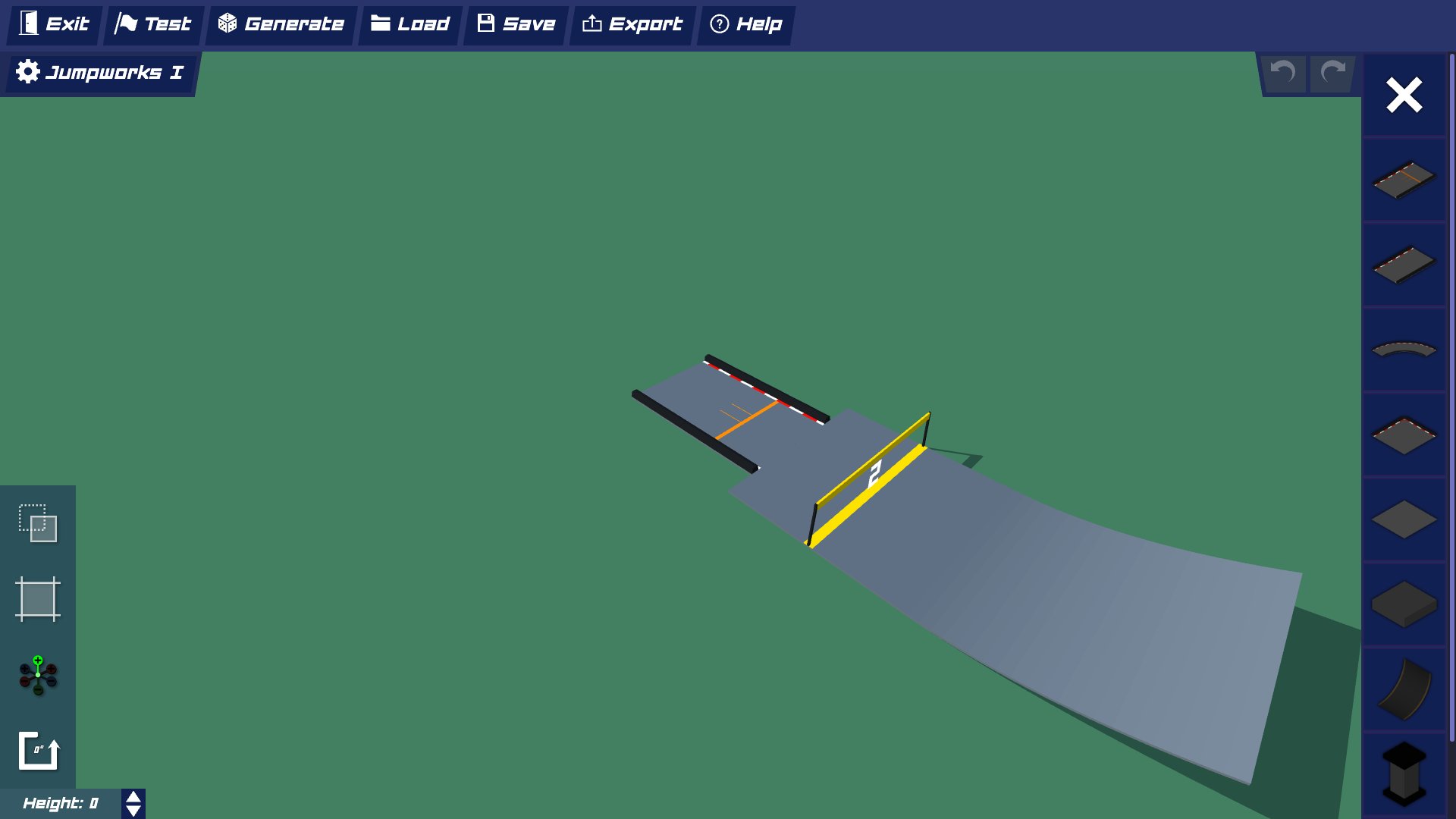
Task: Redo the last undone action
Action: [1332, 74]
